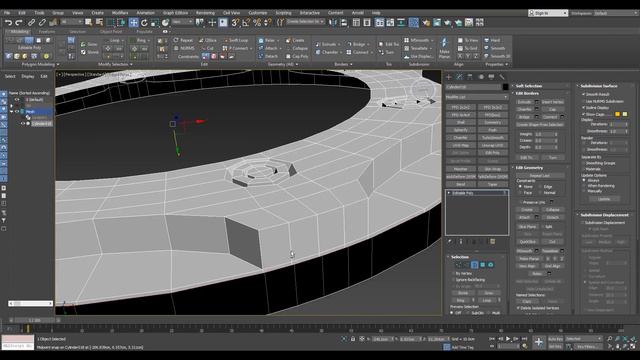
Task: Open the Hierarchy command panel tab
Action: pyautogui.click(x=470, y=77)
